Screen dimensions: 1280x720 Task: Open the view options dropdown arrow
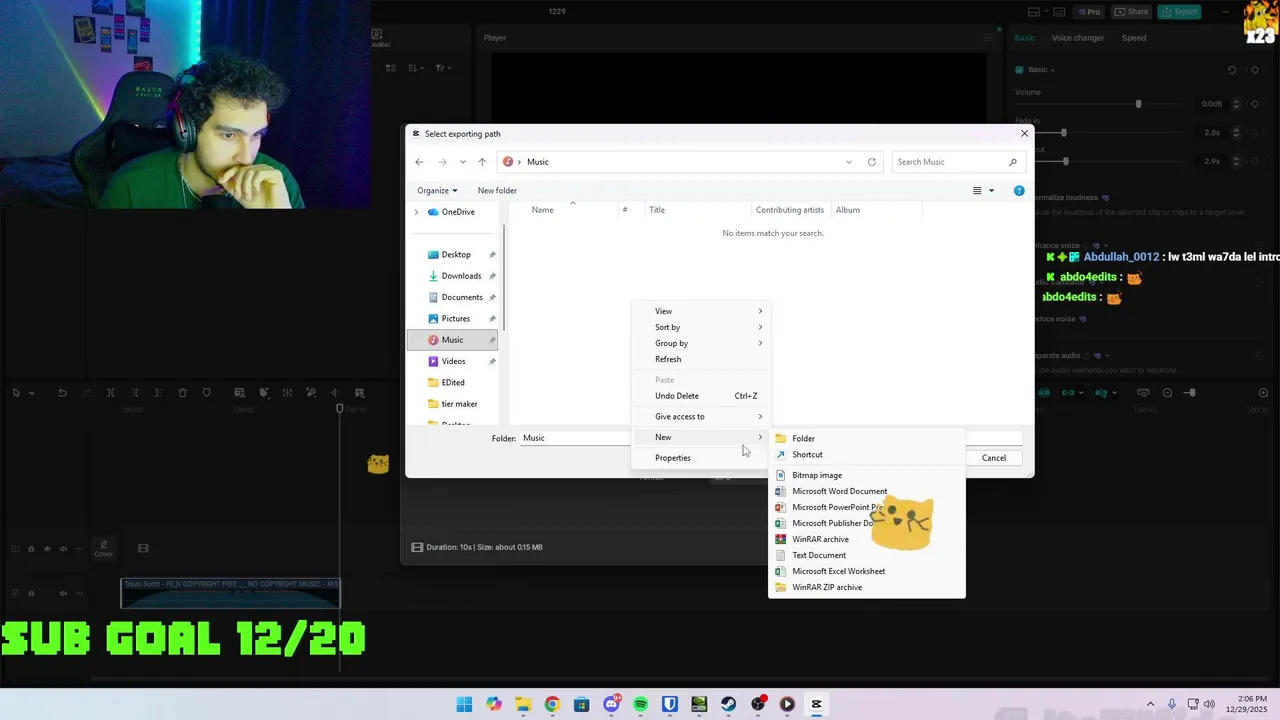pos(992,190)
